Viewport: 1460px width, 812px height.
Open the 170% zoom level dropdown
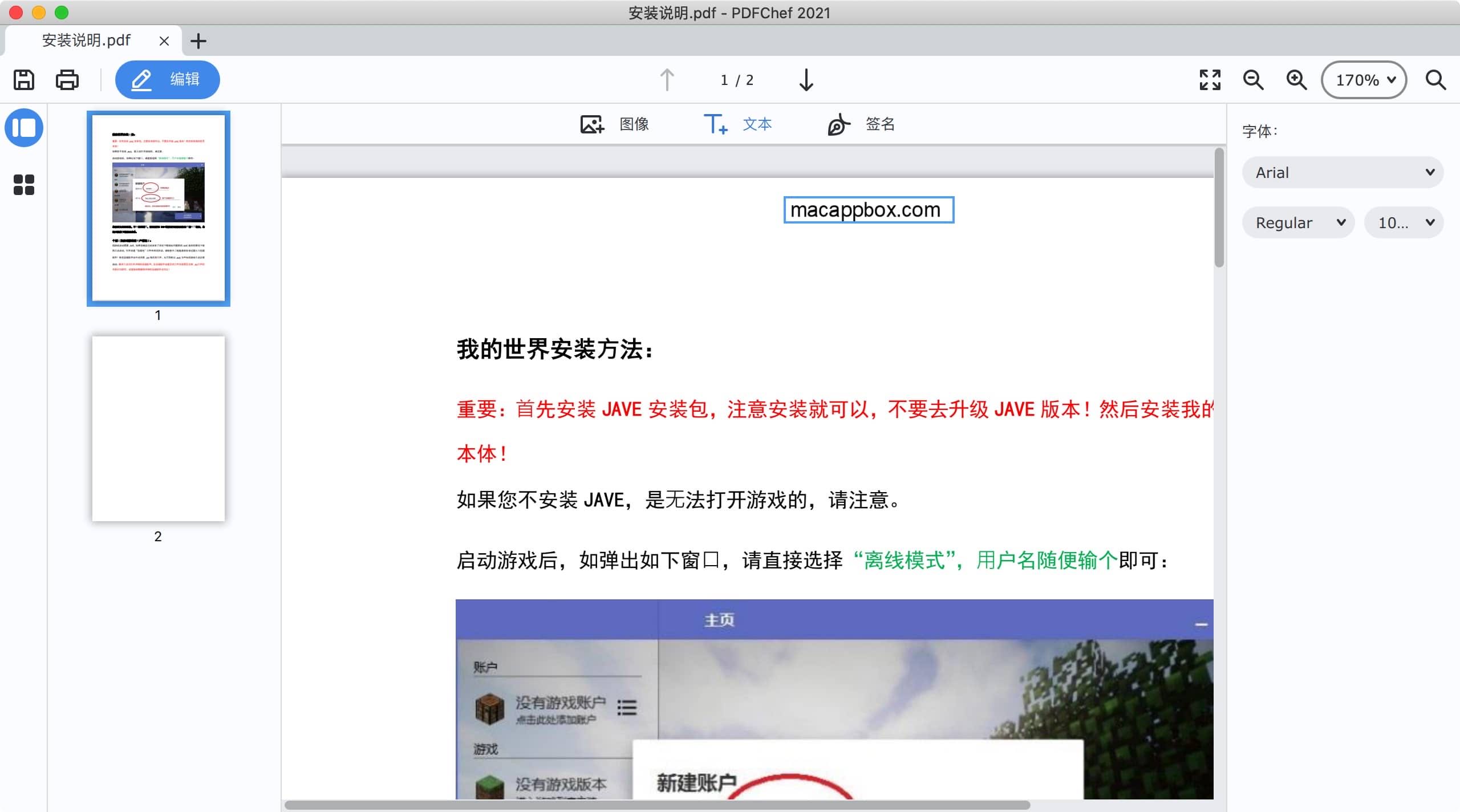pos(1364,80)
